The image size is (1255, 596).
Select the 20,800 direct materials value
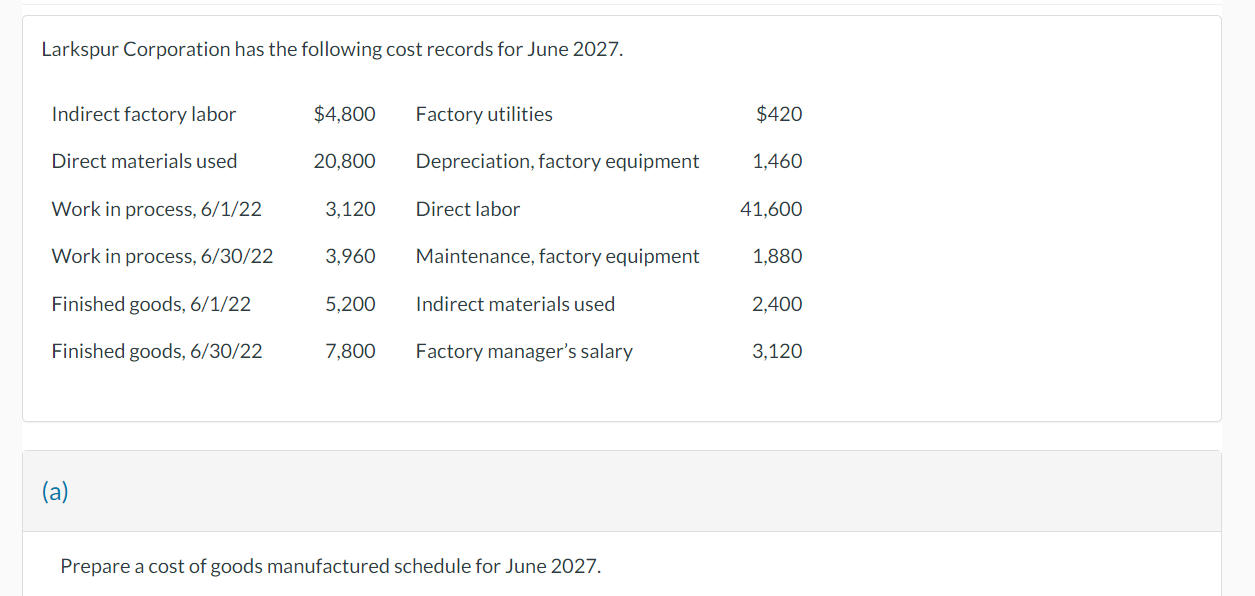point(344,161)
